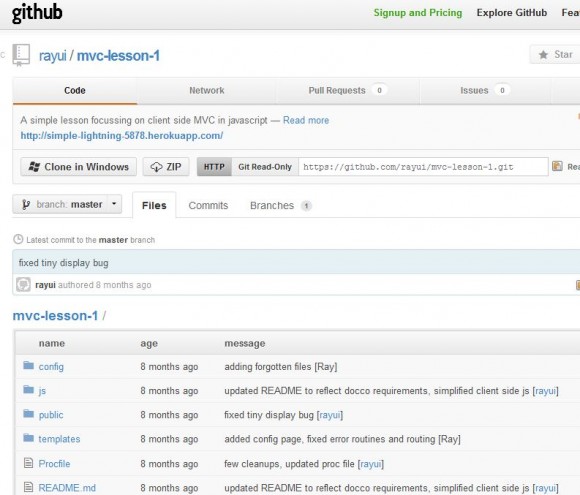Open the templates folder link
Screen dimensions: 580x495
click(x=59, y=439)
